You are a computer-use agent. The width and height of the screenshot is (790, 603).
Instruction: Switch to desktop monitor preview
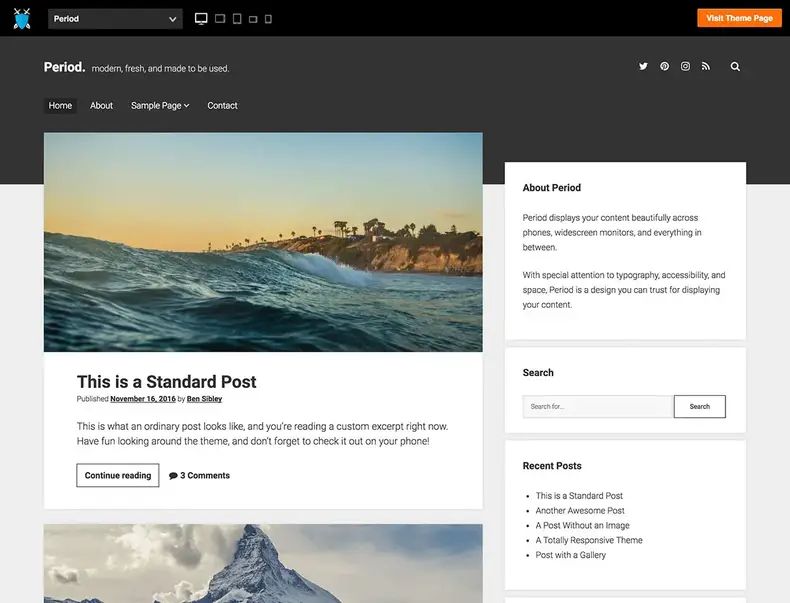[201, 19]
